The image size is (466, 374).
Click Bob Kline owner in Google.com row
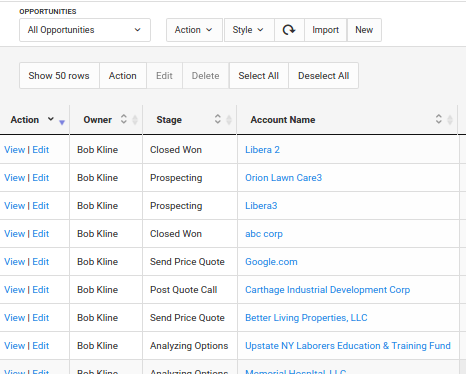pos(98,262)
